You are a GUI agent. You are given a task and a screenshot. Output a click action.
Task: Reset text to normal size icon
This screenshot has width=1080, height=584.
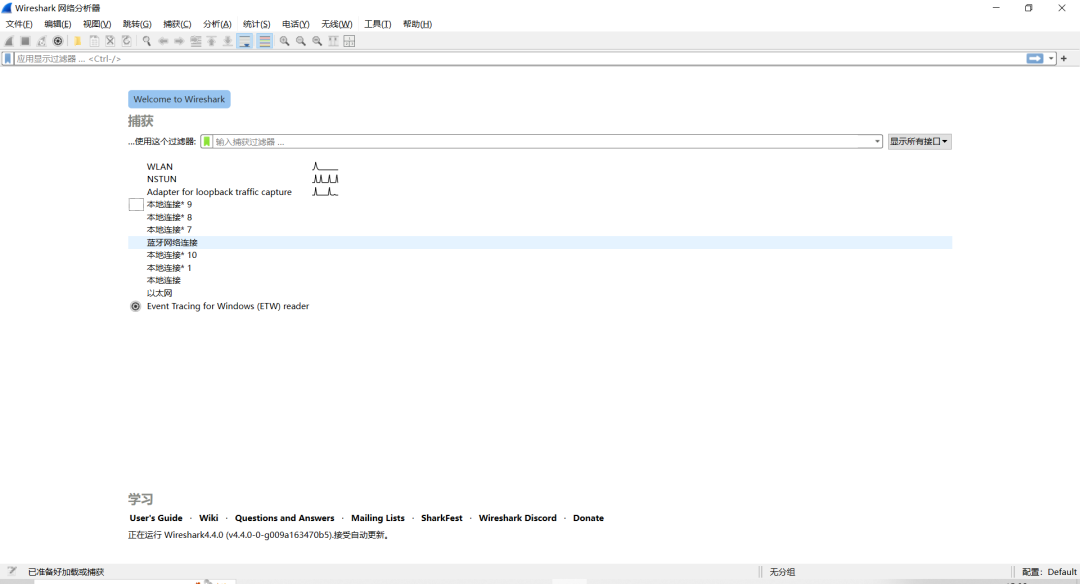[x=317, y=41]
